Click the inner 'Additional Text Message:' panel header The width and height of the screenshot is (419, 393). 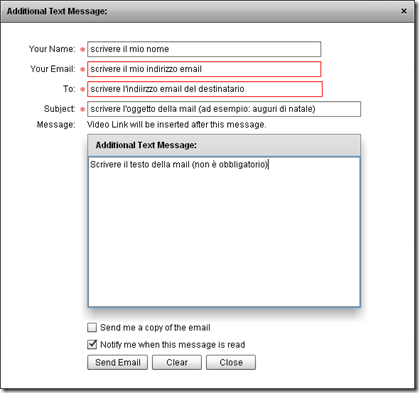(x=224, y=145)
